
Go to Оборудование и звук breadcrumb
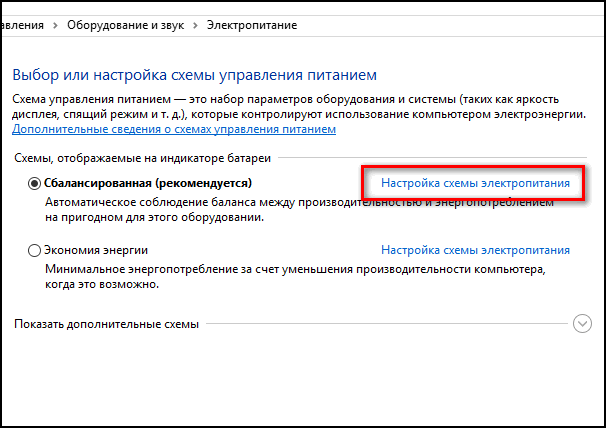coord(126,25)
